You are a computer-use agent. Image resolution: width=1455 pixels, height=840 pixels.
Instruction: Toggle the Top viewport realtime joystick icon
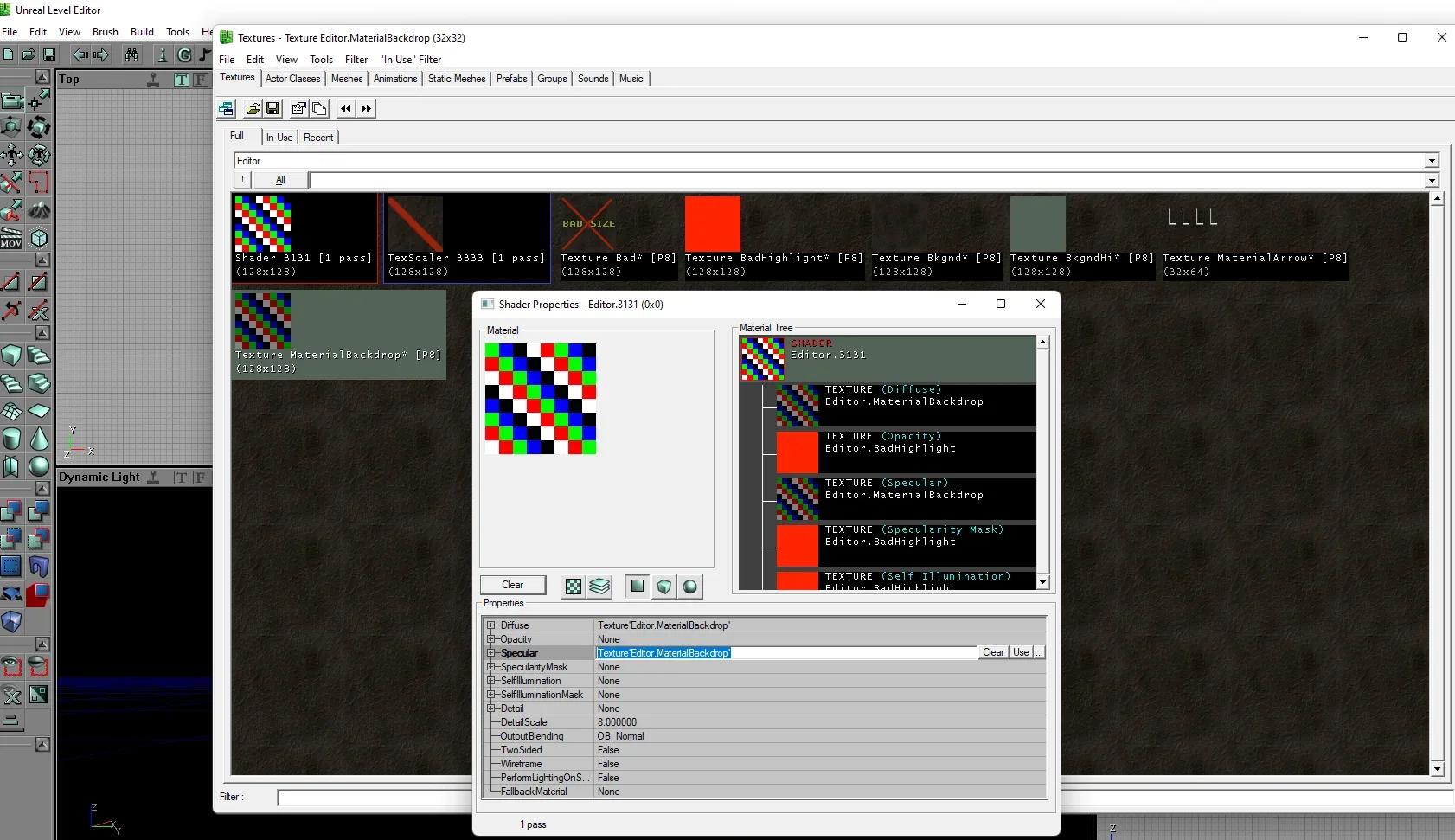coord(153,79)
